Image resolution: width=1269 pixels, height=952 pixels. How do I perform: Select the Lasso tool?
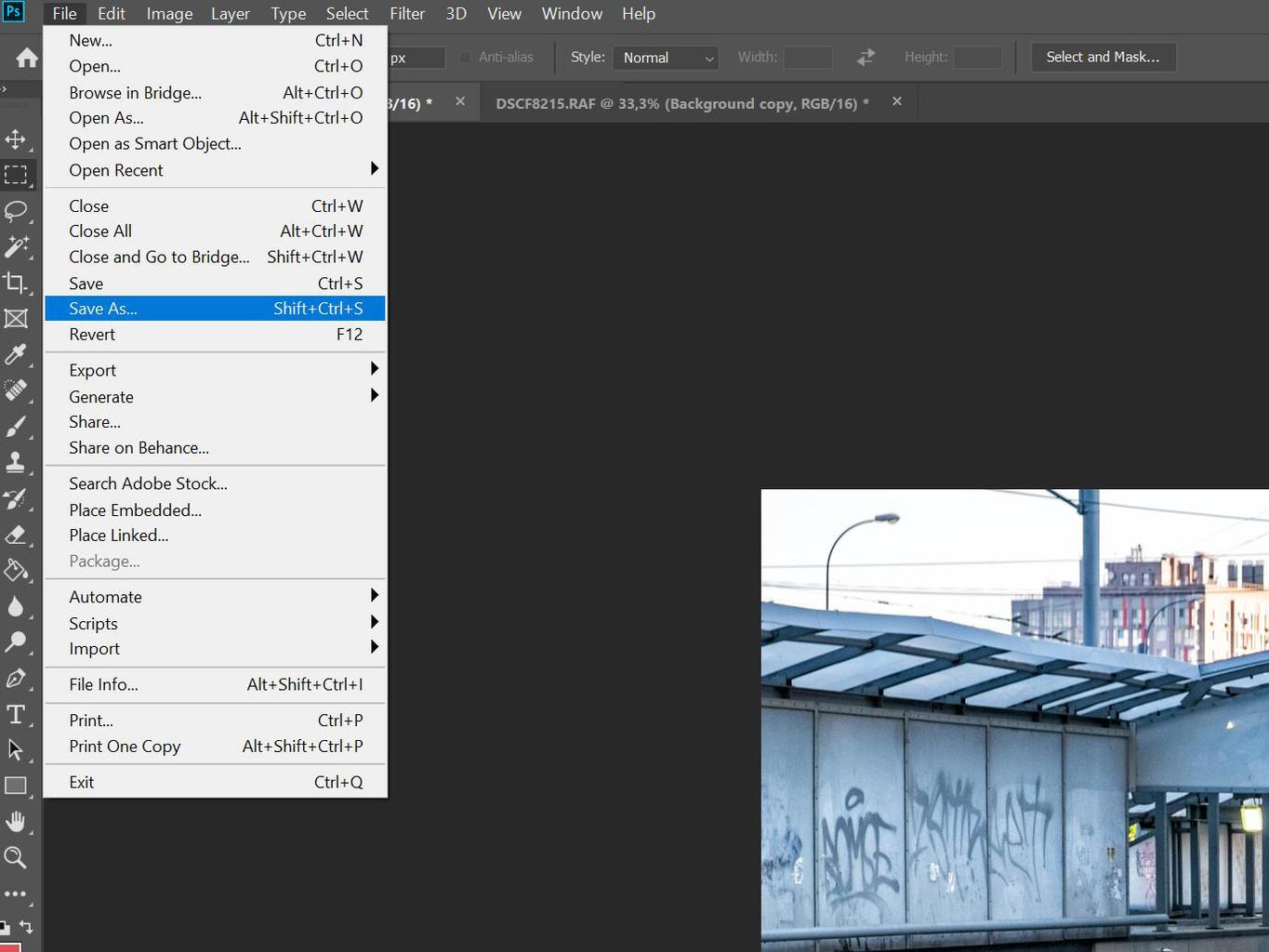click(16, 211)
